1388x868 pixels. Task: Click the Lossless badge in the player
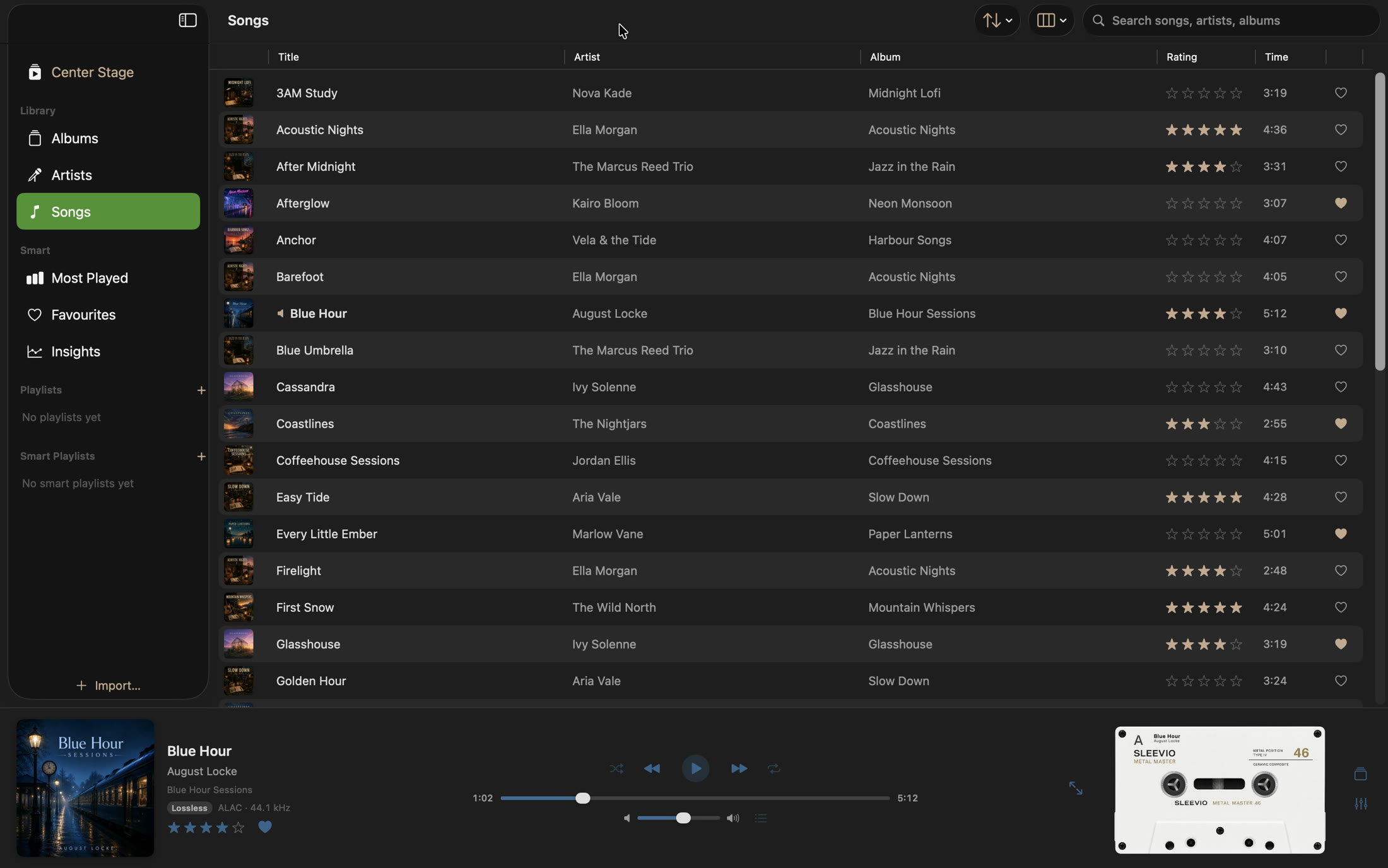pyautogui.click(x=189, y=807)
